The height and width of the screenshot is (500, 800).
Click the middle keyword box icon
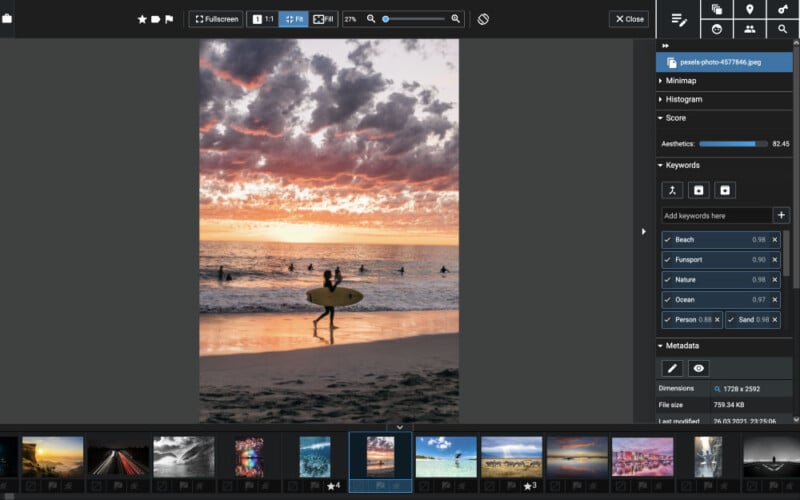(698, 190)
